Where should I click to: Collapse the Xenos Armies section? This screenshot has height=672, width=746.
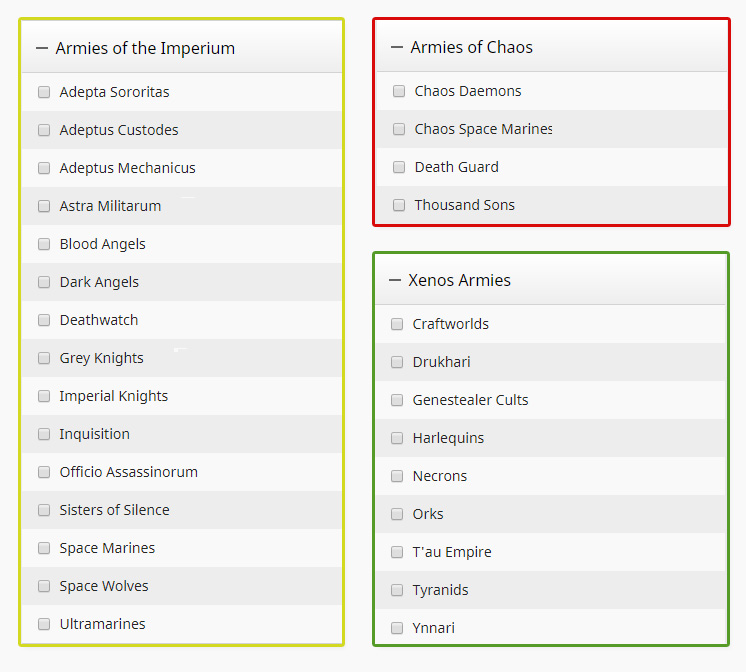coord(395,280)
